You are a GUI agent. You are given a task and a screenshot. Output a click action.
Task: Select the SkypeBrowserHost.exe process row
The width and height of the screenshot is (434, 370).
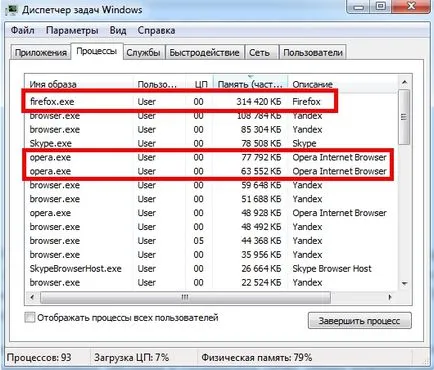pyautogui.click(x=212, y=269)
